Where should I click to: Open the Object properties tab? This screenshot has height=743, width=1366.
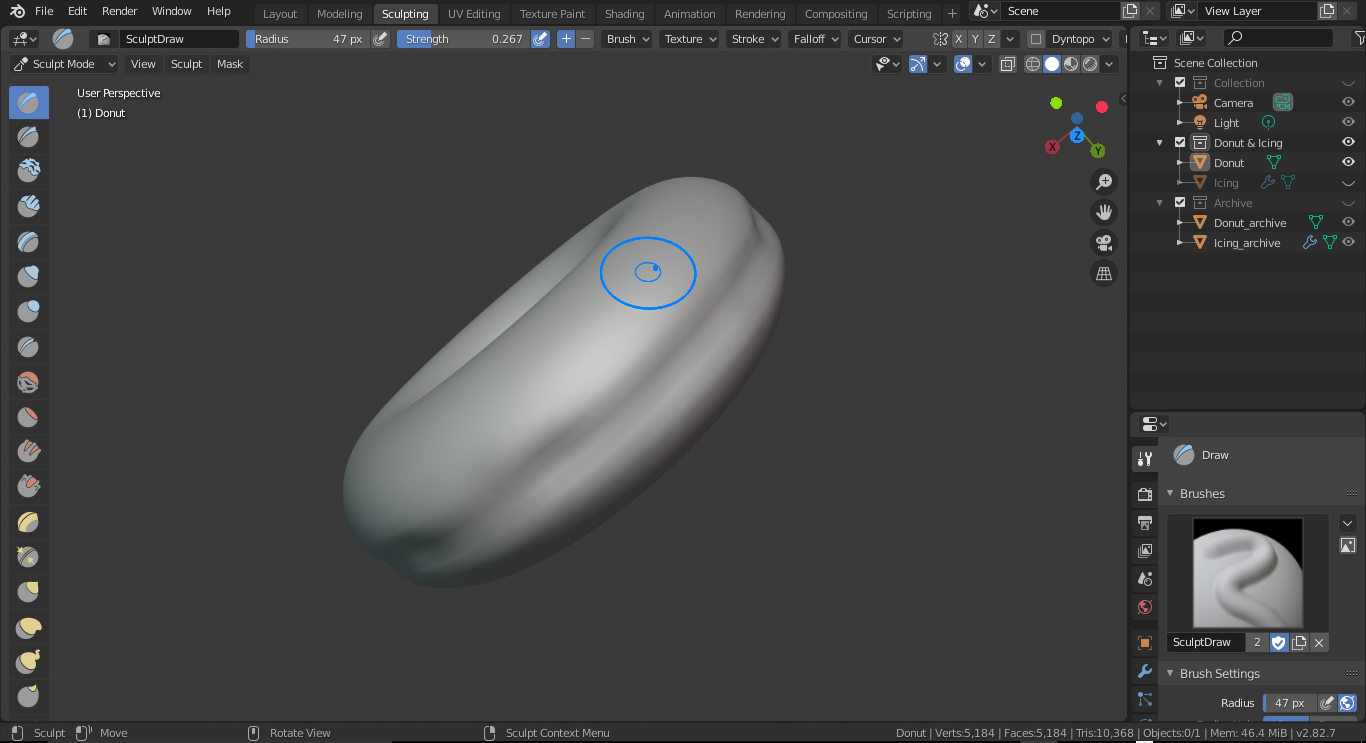(1145, 642)
